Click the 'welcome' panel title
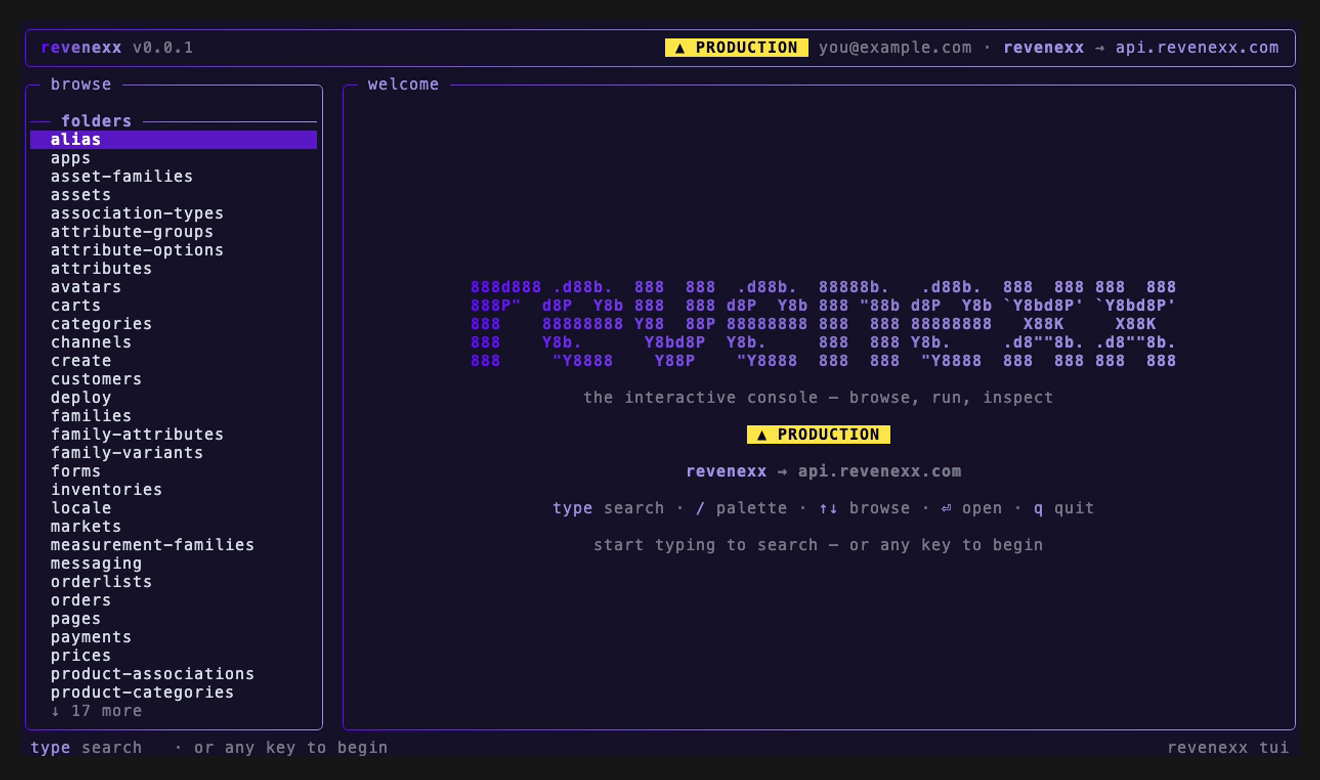This screenshot has width=1320, height=780. click(403, 85)
